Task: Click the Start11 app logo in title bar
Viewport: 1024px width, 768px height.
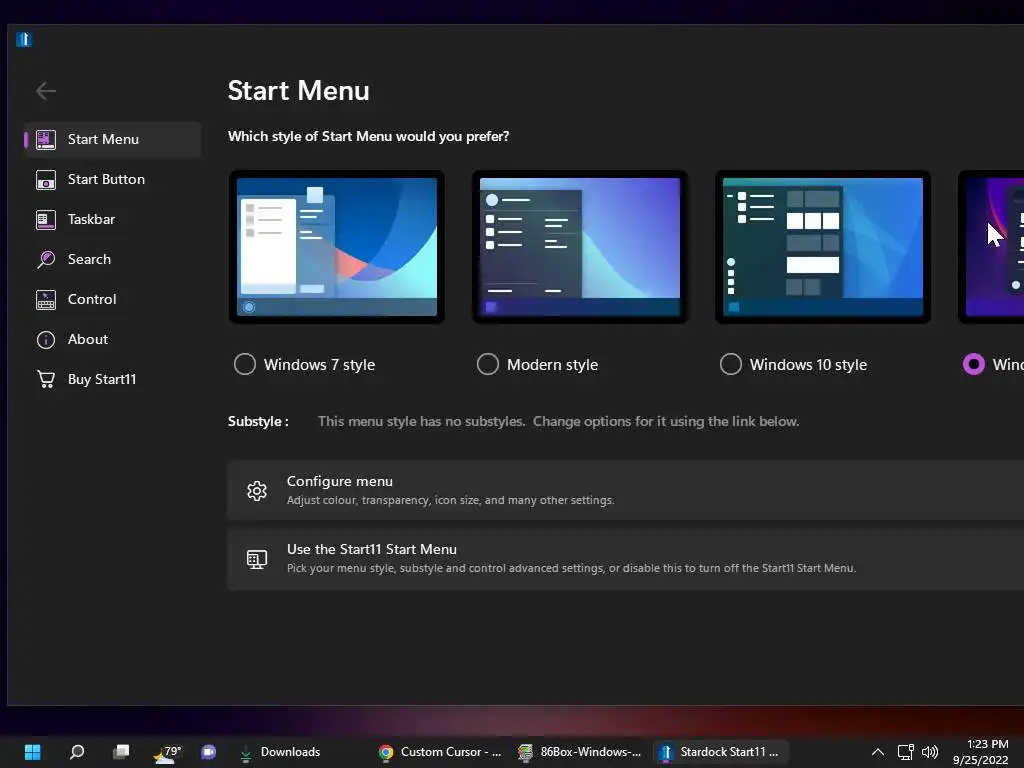Action: [24, 40]
